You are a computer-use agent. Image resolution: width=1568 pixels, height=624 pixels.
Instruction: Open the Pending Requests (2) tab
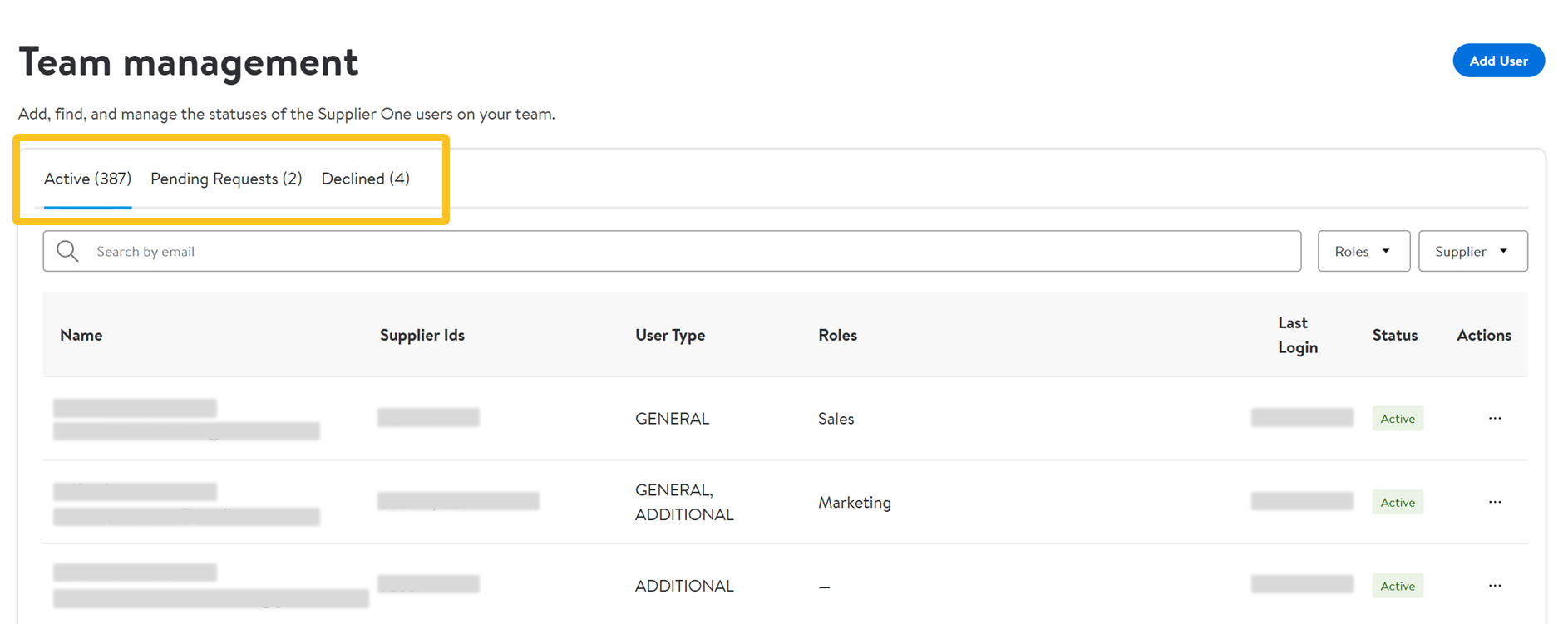(x=226, y=179)
